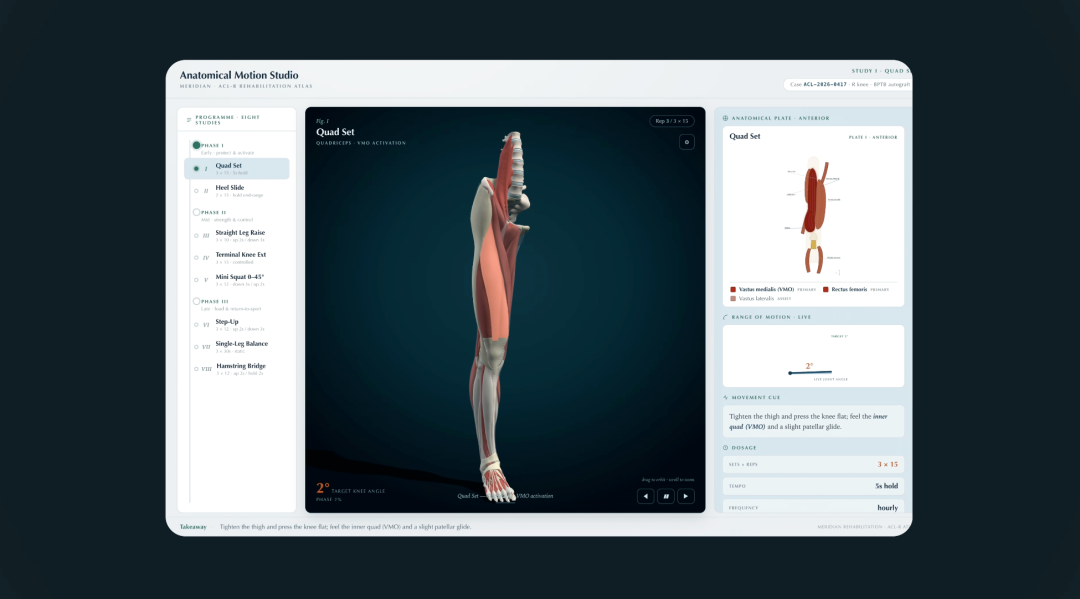Click the 'PHASE II' heading text
Image resolution: width=1080 pixels, height=599 pixels.
[214, 213]
